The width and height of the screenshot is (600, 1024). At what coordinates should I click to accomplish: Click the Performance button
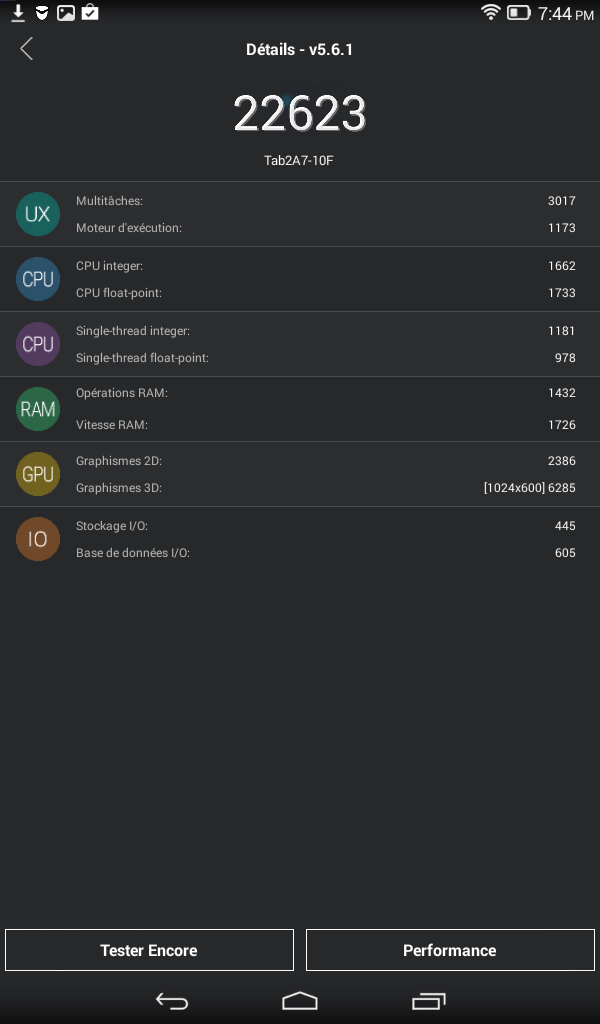click(x=449, y=950)
